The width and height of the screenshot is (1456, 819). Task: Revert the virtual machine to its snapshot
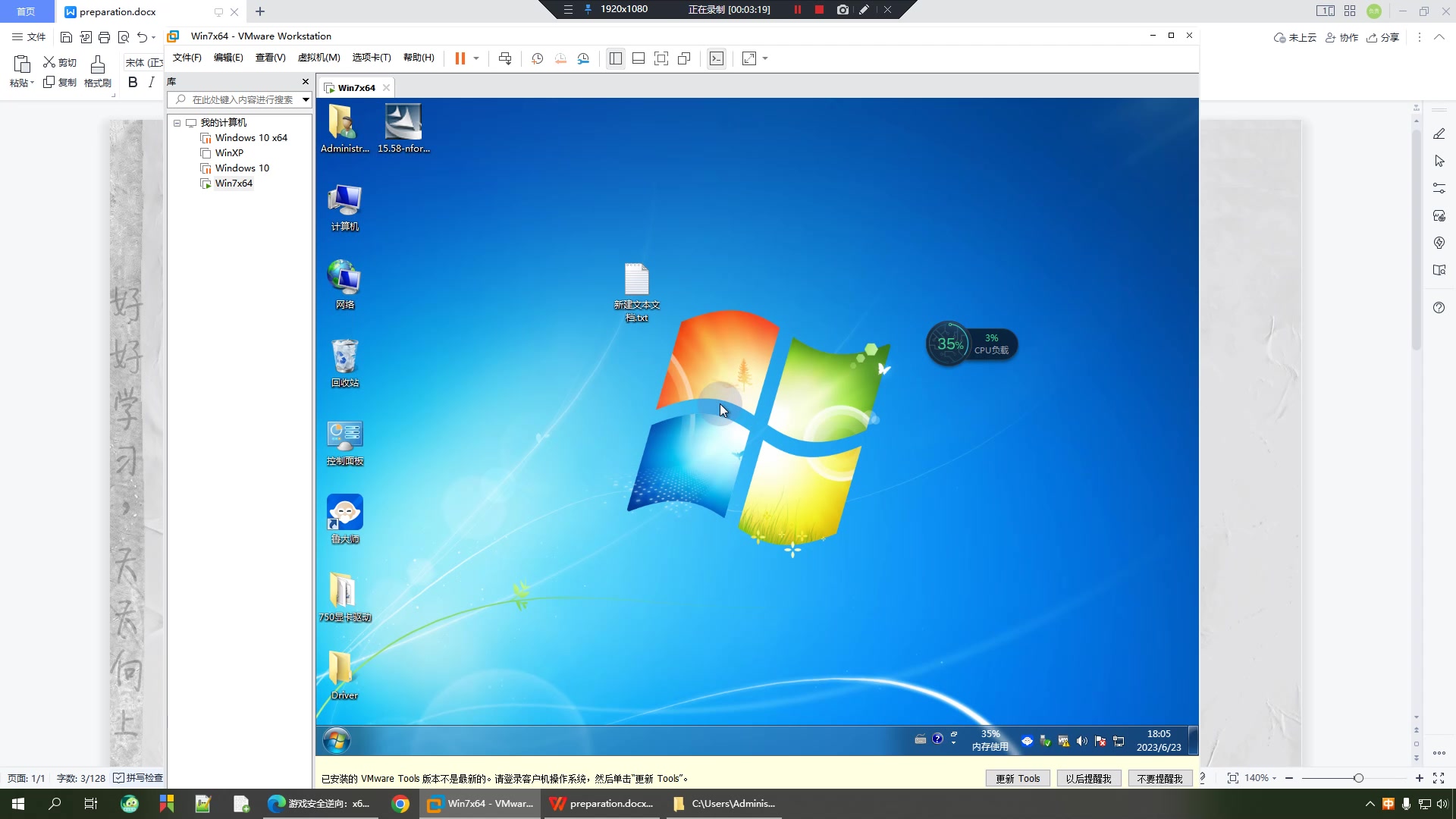coord(560,58)
